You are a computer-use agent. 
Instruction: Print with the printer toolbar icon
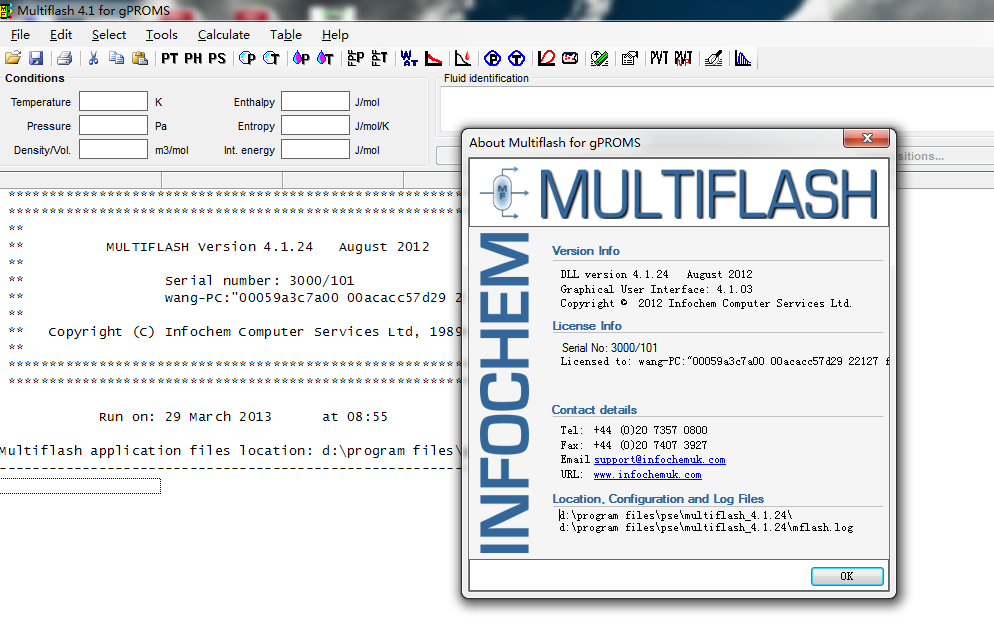coord(64,58)
